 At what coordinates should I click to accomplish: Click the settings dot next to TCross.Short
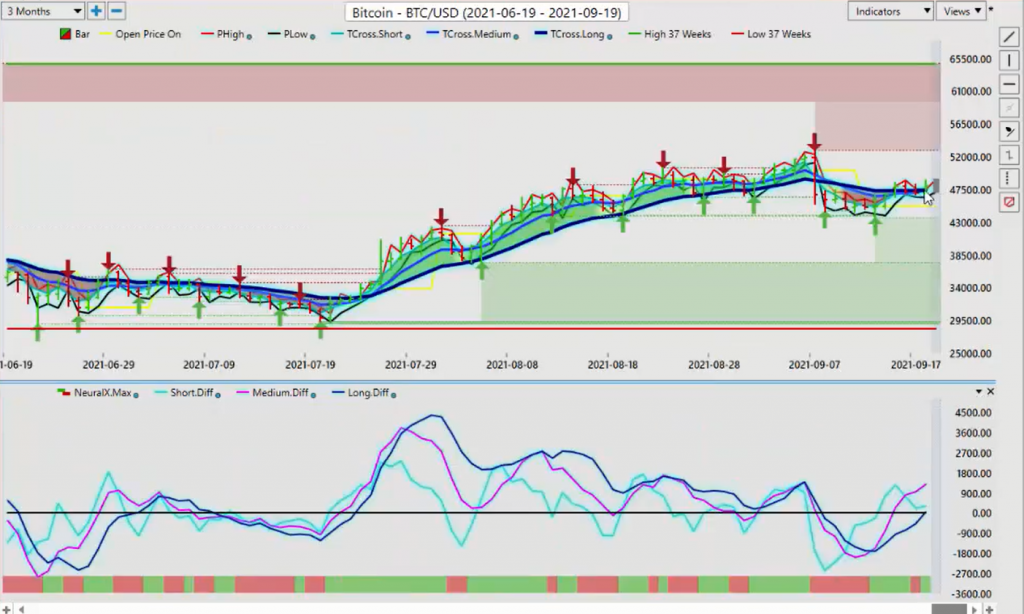(x=408, y=37)
